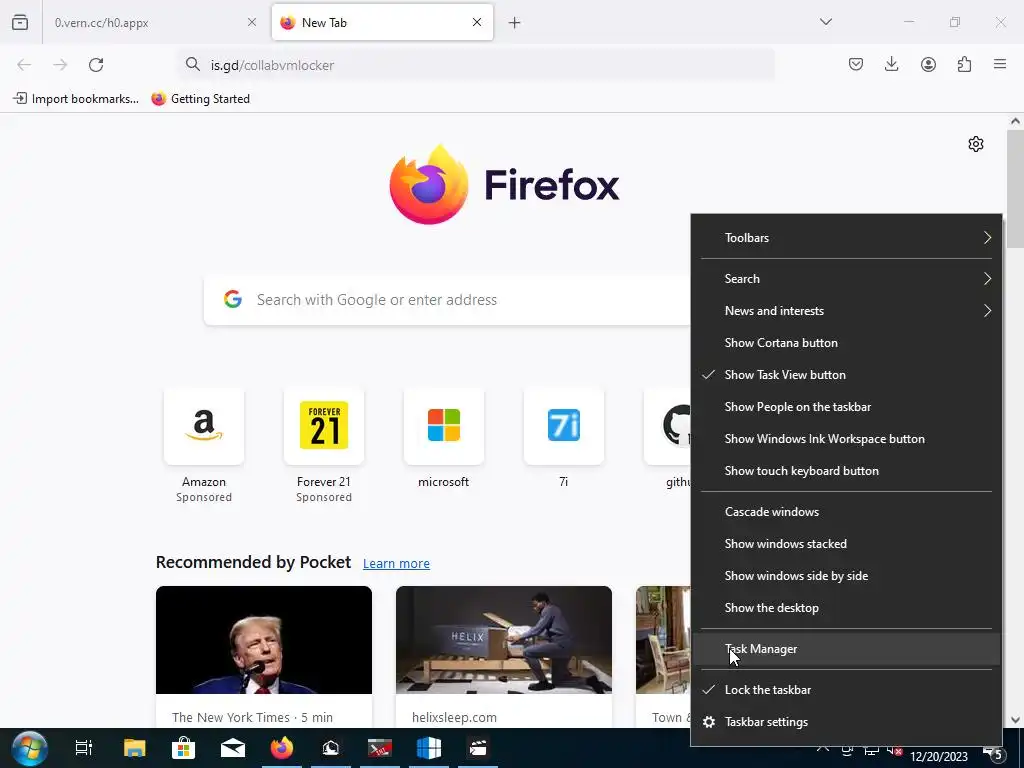Select Cascade windows
The image size is (1024, 768).
pyautogui.click(x=846, y=512)
